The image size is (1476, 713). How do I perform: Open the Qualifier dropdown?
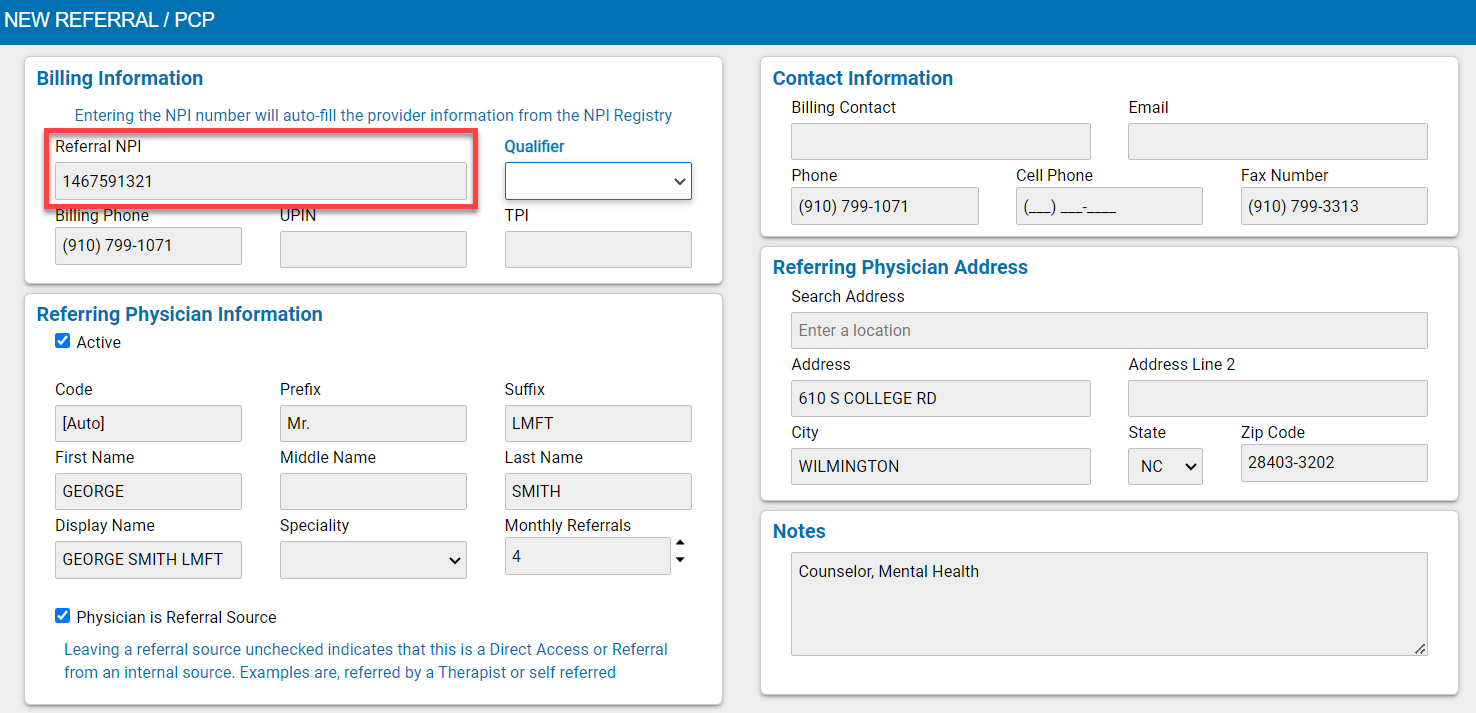(x=597, y=181)
